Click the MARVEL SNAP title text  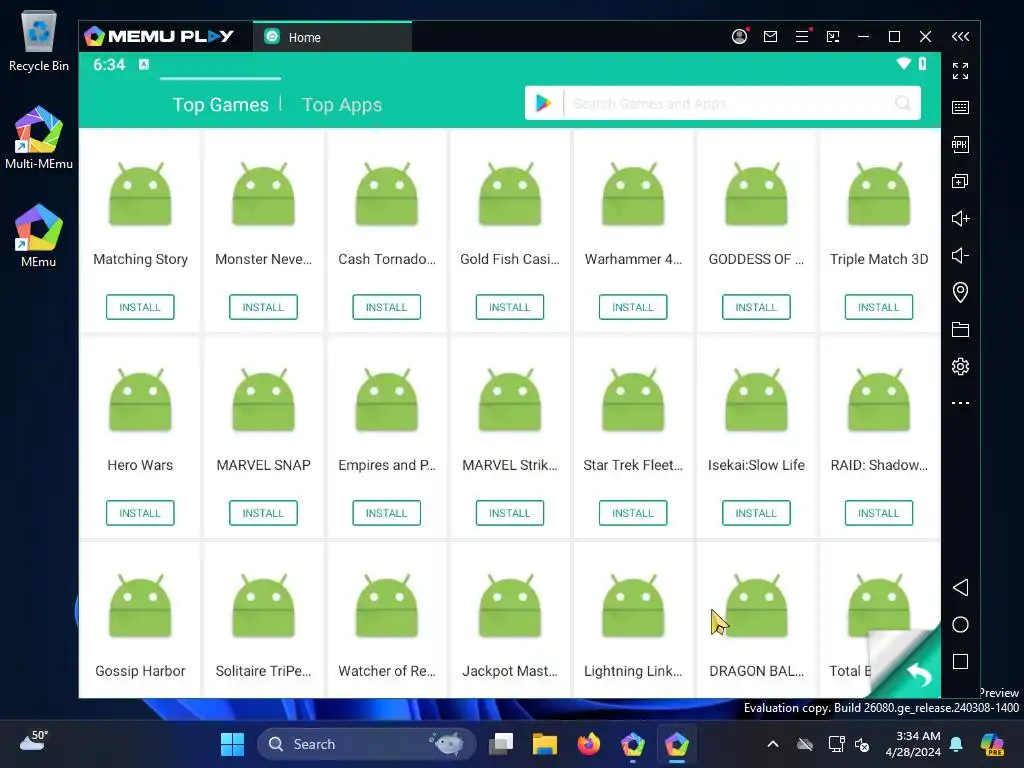pyautogui.click(x=263, y=465)
